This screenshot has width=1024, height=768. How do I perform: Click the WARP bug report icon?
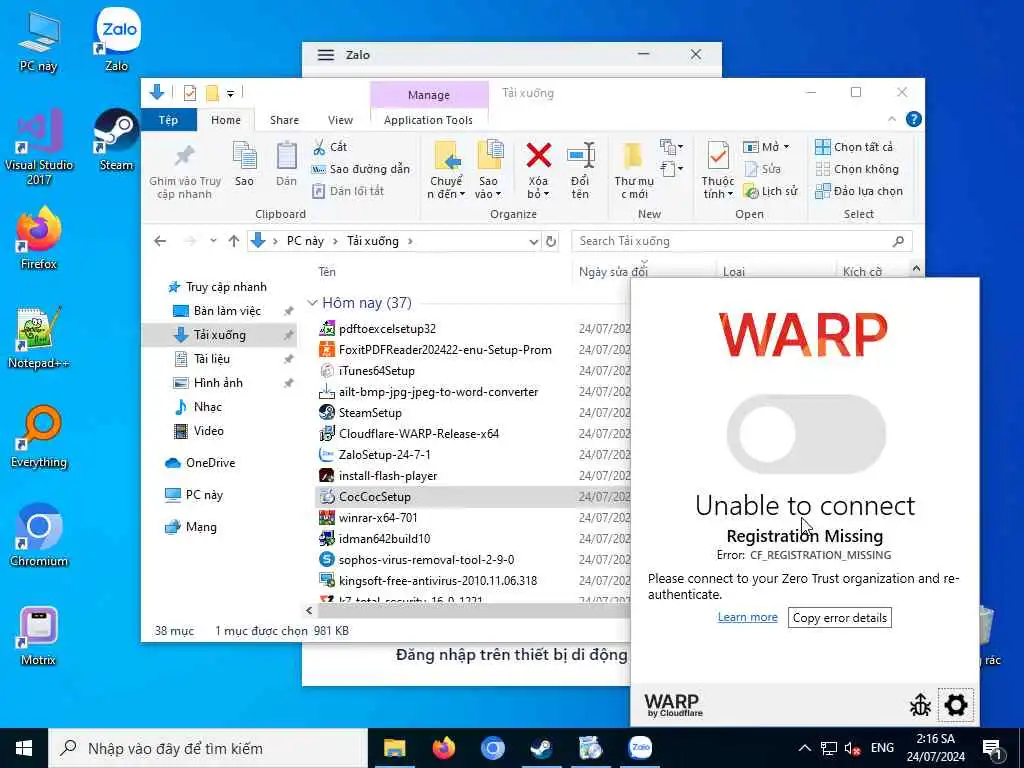pos(920,705)
